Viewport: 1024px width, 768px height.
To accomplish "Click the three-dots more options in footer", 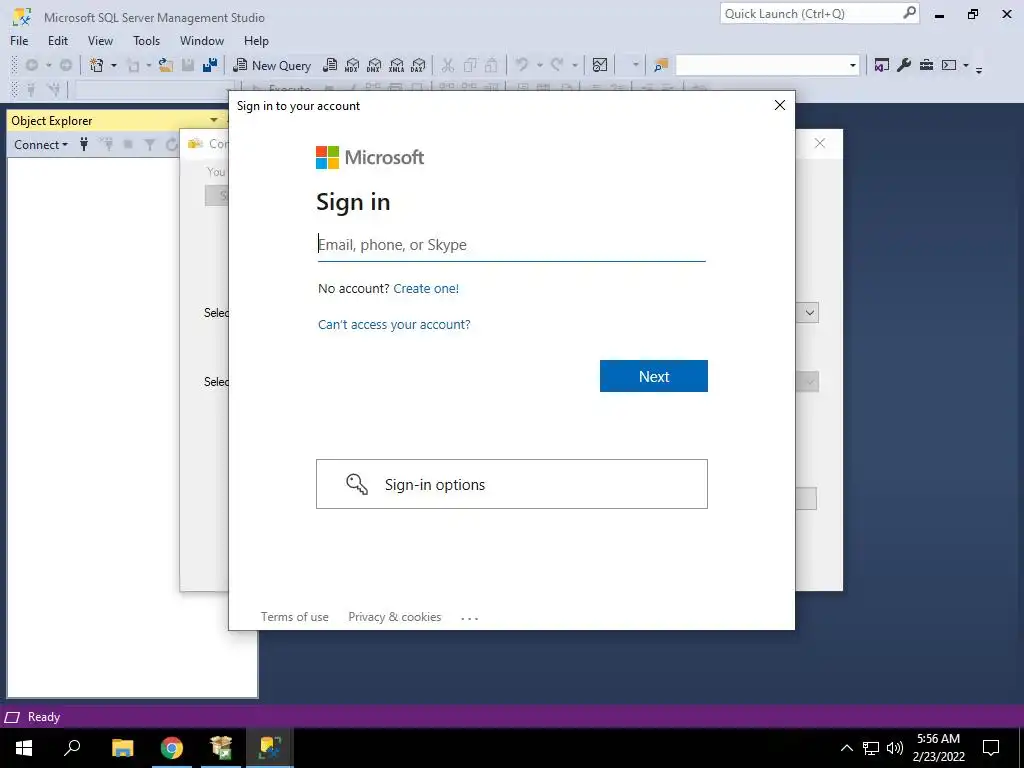I will pos(470,618).
